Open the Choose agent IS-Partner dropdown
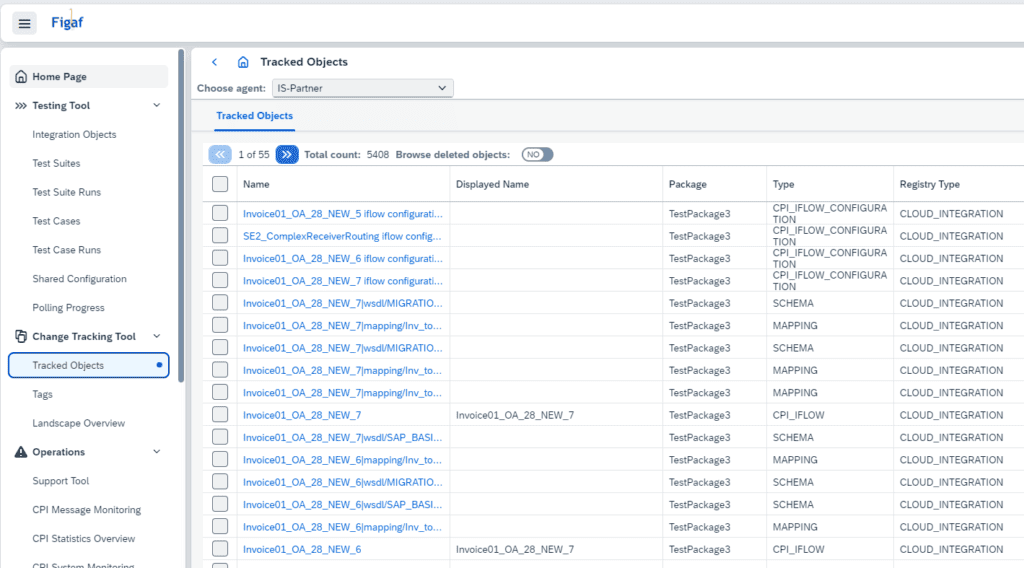The image size is (1024, 568). click(x=362, y=88)
